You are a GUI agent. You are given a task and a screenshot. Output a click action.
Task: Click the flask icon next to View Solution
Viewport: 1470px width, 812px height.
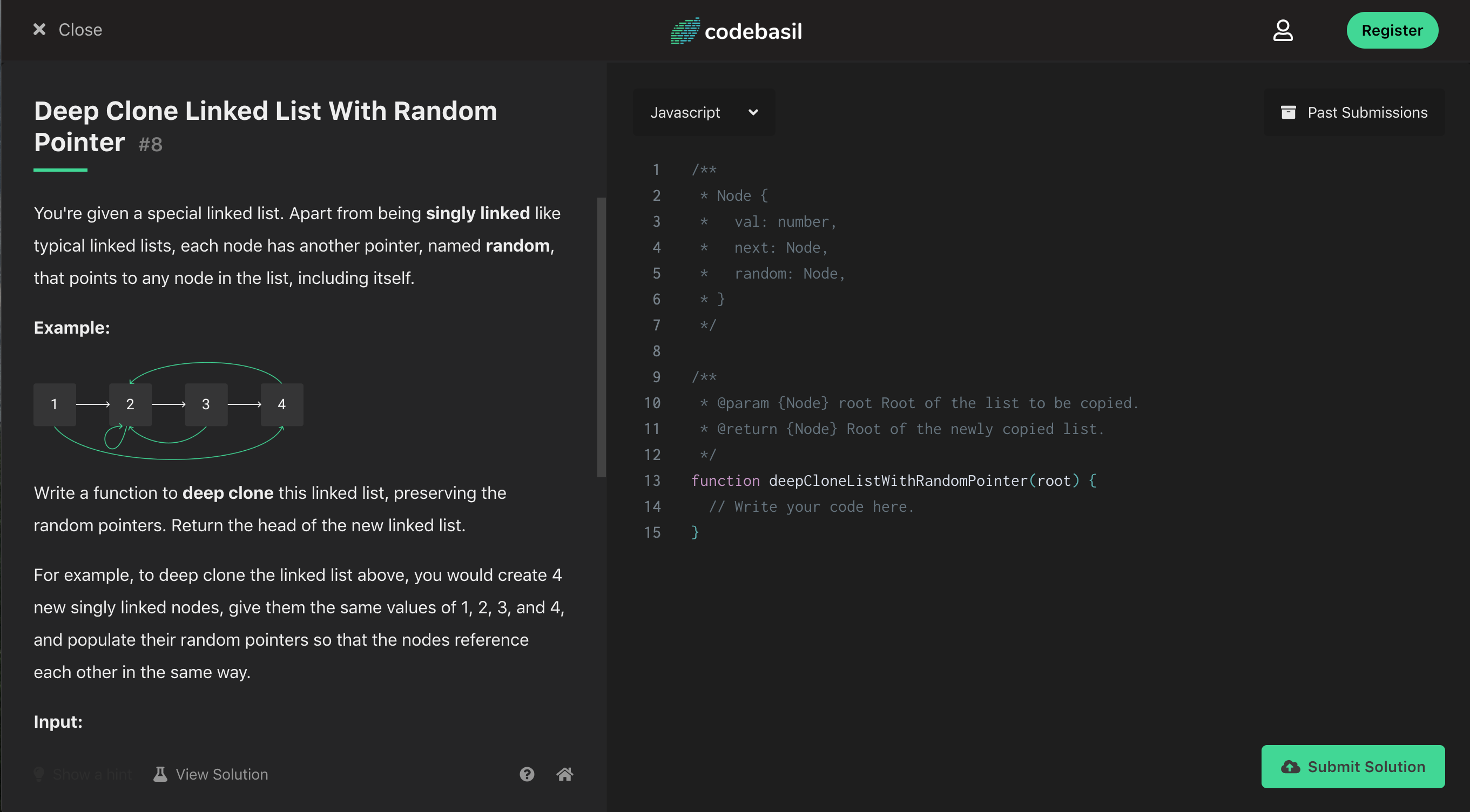click(160, 774)
